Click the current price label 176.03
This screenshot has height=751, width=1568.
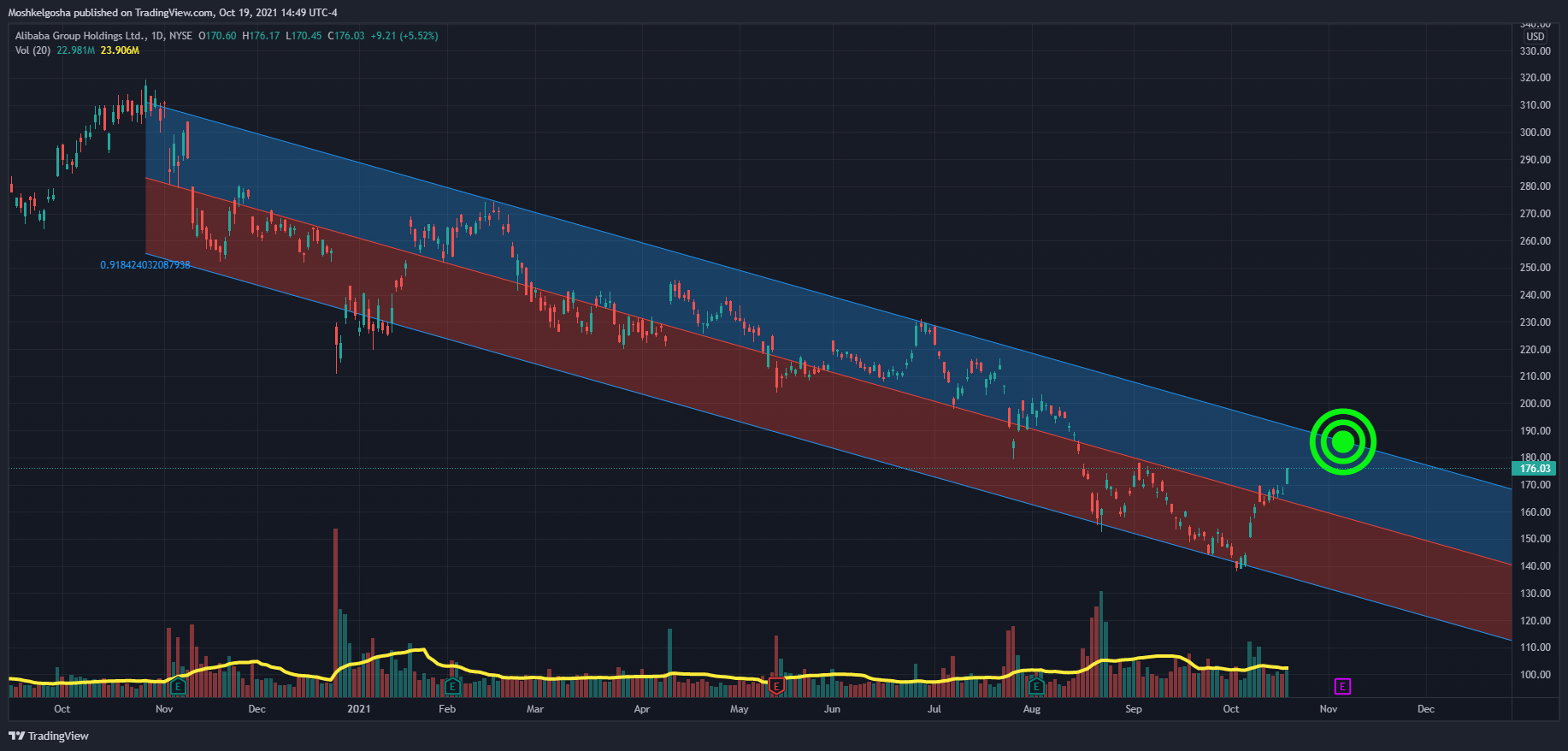point(1535,468)
